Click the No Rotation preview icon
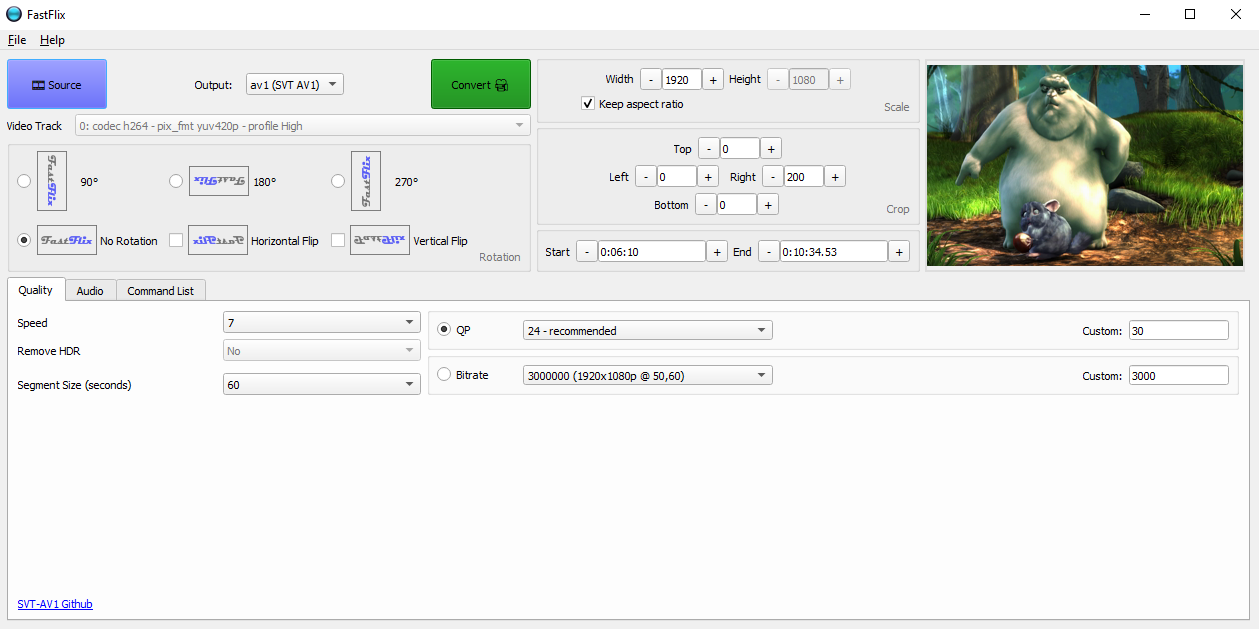The height and width of the screenshot is (629, 1259). coord(67,240)
